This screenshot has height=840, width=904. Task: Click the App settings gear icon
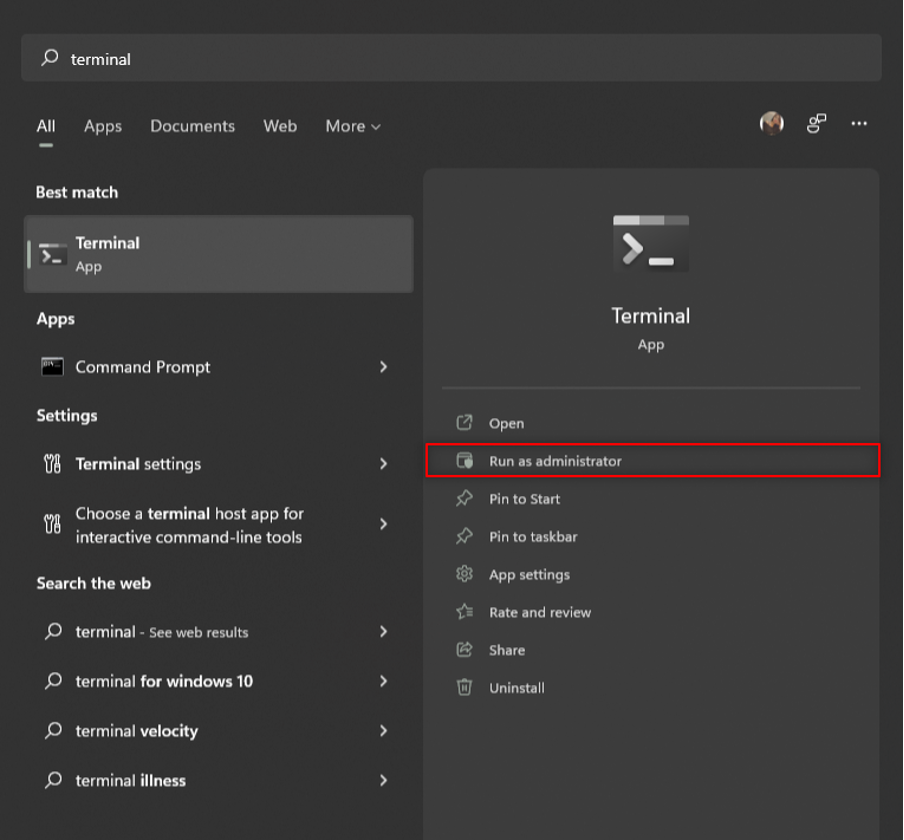tap(464, 574)
